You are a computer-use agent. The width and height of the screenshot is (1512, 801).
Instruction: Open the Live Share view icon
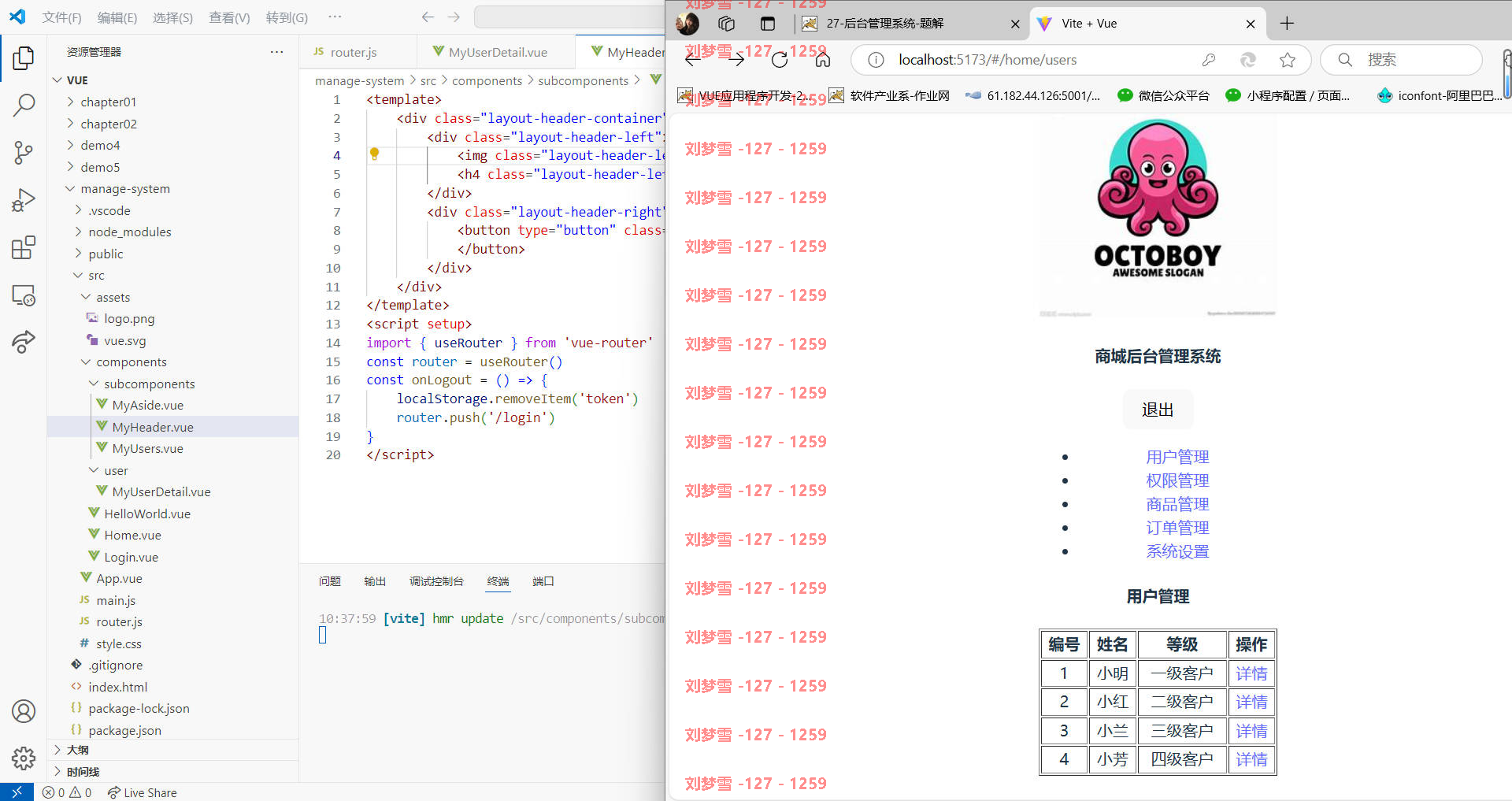click(x=24, y=342)
